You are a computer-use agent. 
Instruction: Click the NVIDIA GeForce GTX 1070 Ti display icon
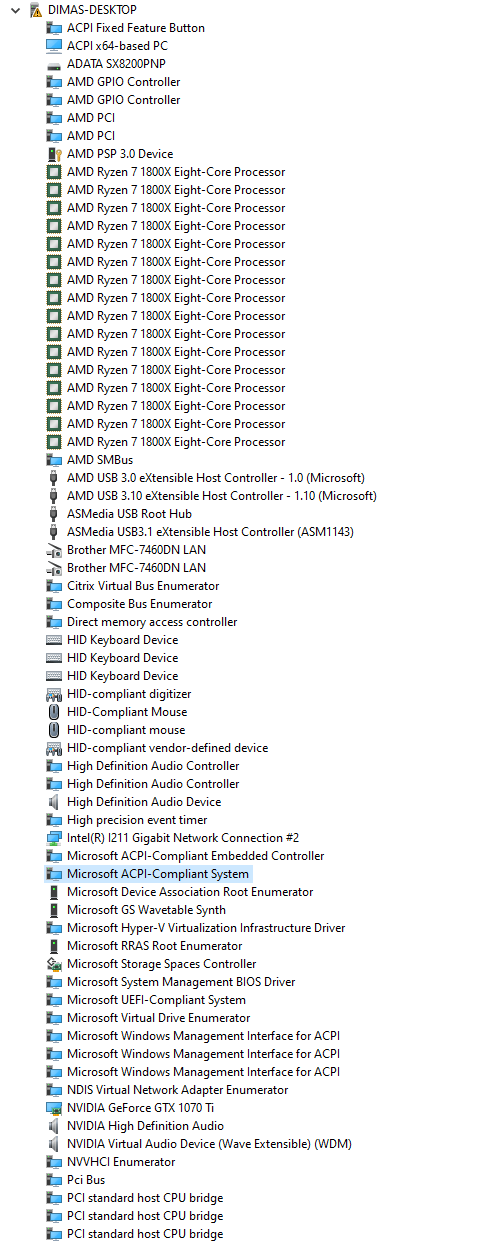coord(54,1108)
